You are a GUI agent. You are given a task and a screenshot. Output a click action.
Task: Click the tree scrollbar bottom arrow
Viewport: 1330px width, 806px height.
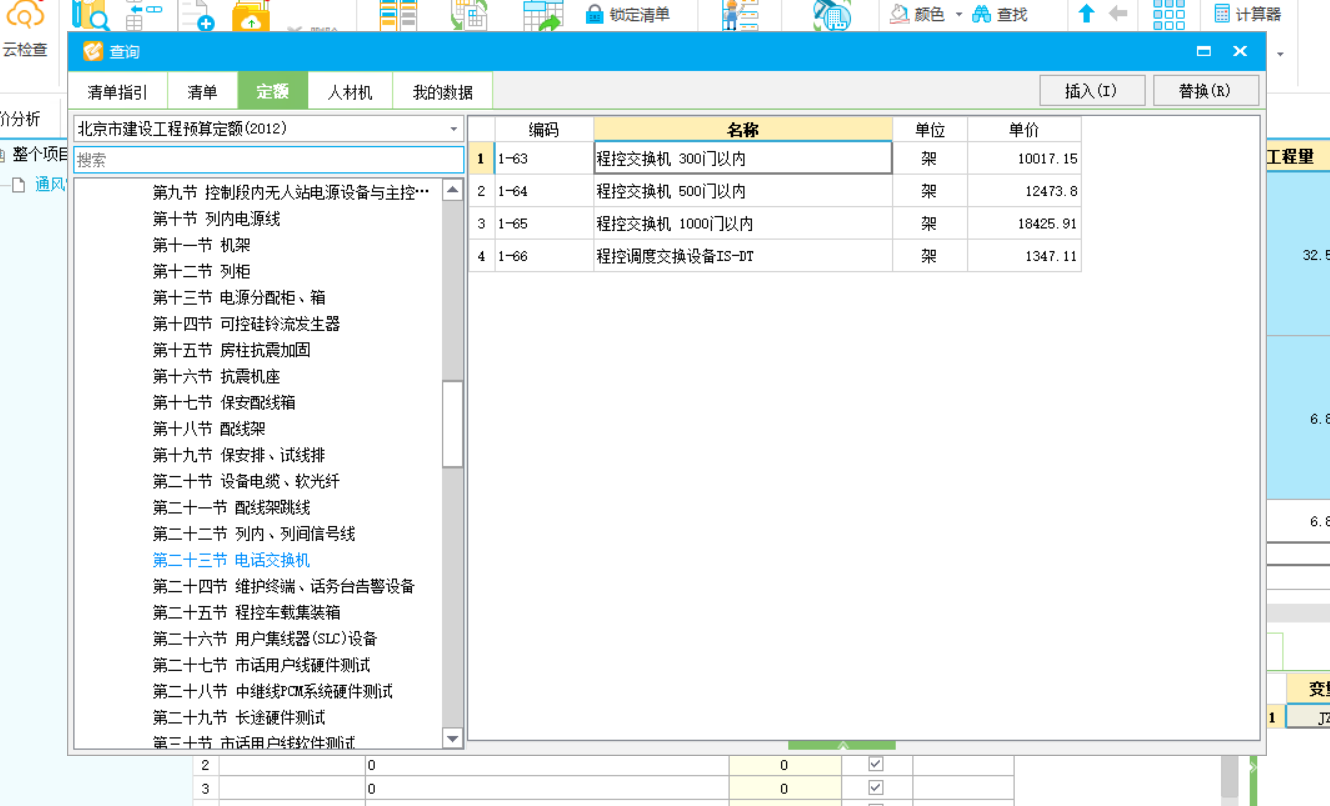pyautogui.click(x=452, y=739)
